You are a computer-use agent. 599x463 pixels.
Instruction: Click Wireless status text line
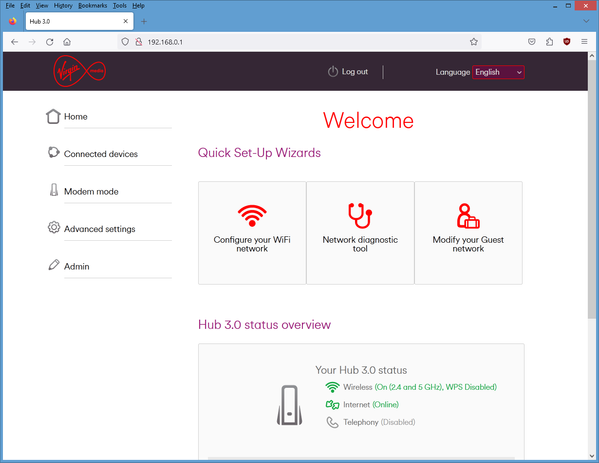(420, 387)
